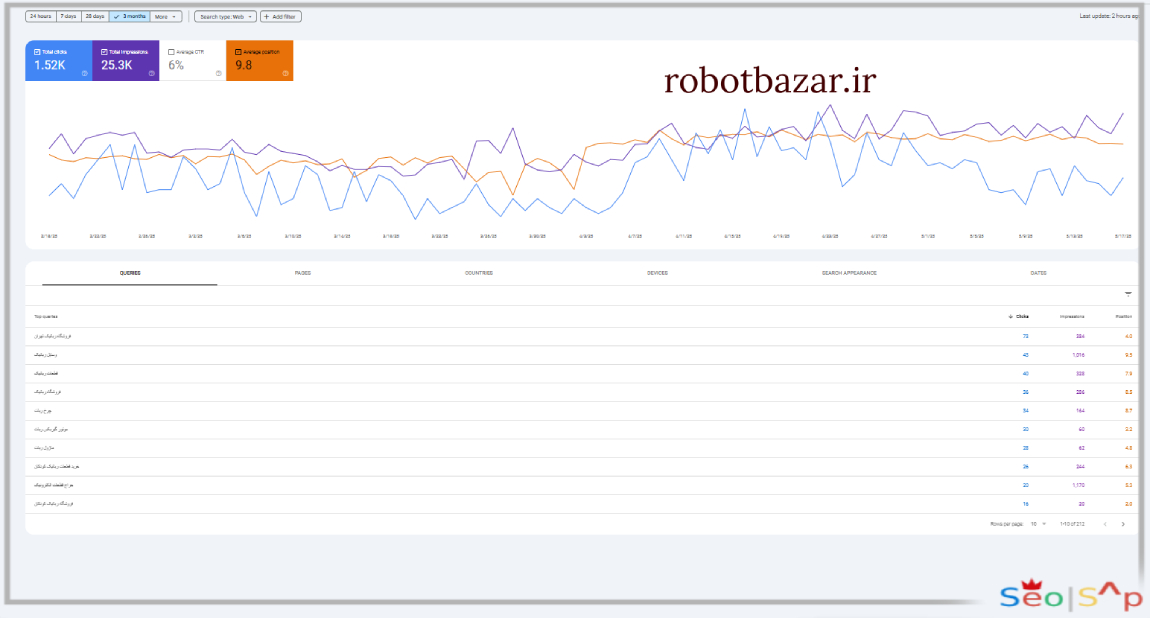
Task: Open the Rows per page dropdown
Action: pyautogui.click(x=1038, y=524)
